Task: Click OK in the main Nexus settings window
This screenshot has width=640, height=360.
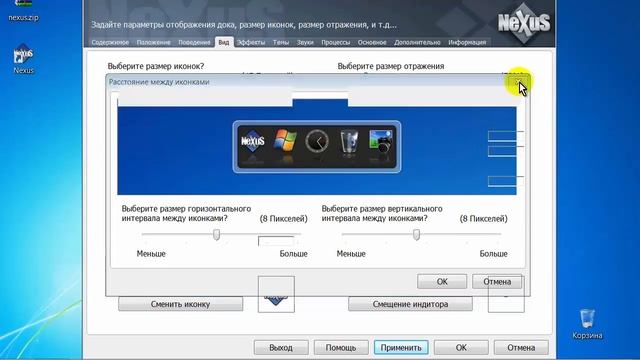Action: [461, 348]
